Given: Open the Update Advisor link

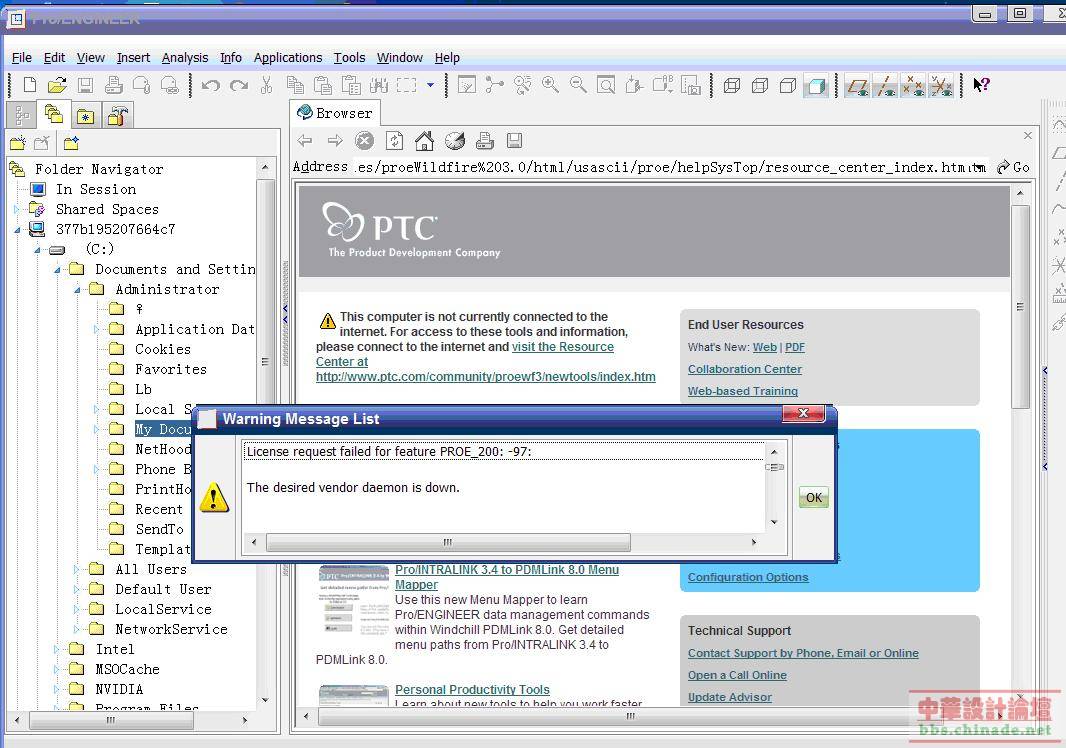Looking at the screenshot, I should click(x=729, y=697).
